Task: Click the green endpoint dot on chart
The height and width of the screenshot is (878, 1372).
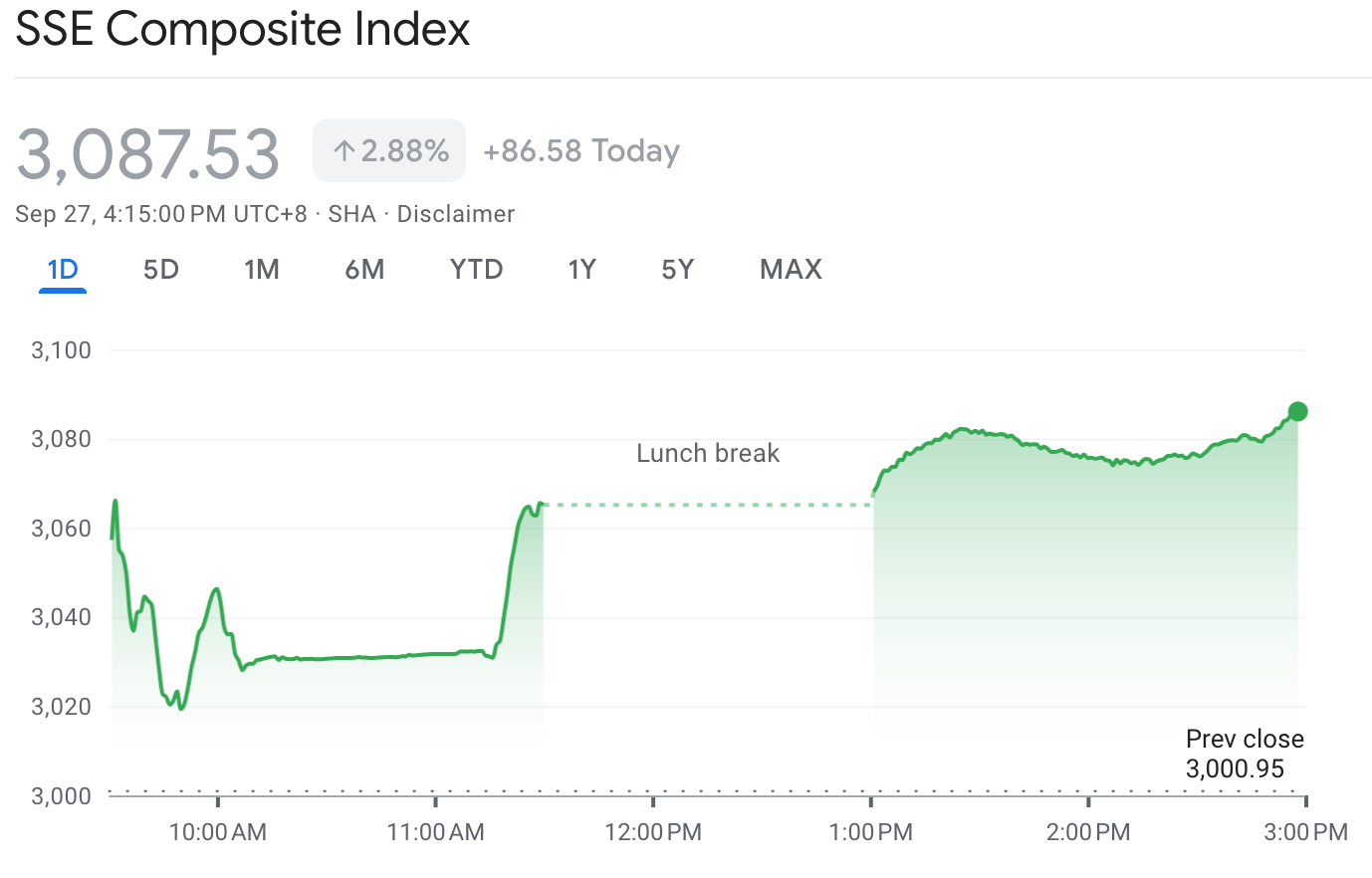Action: click(1297, 411)
